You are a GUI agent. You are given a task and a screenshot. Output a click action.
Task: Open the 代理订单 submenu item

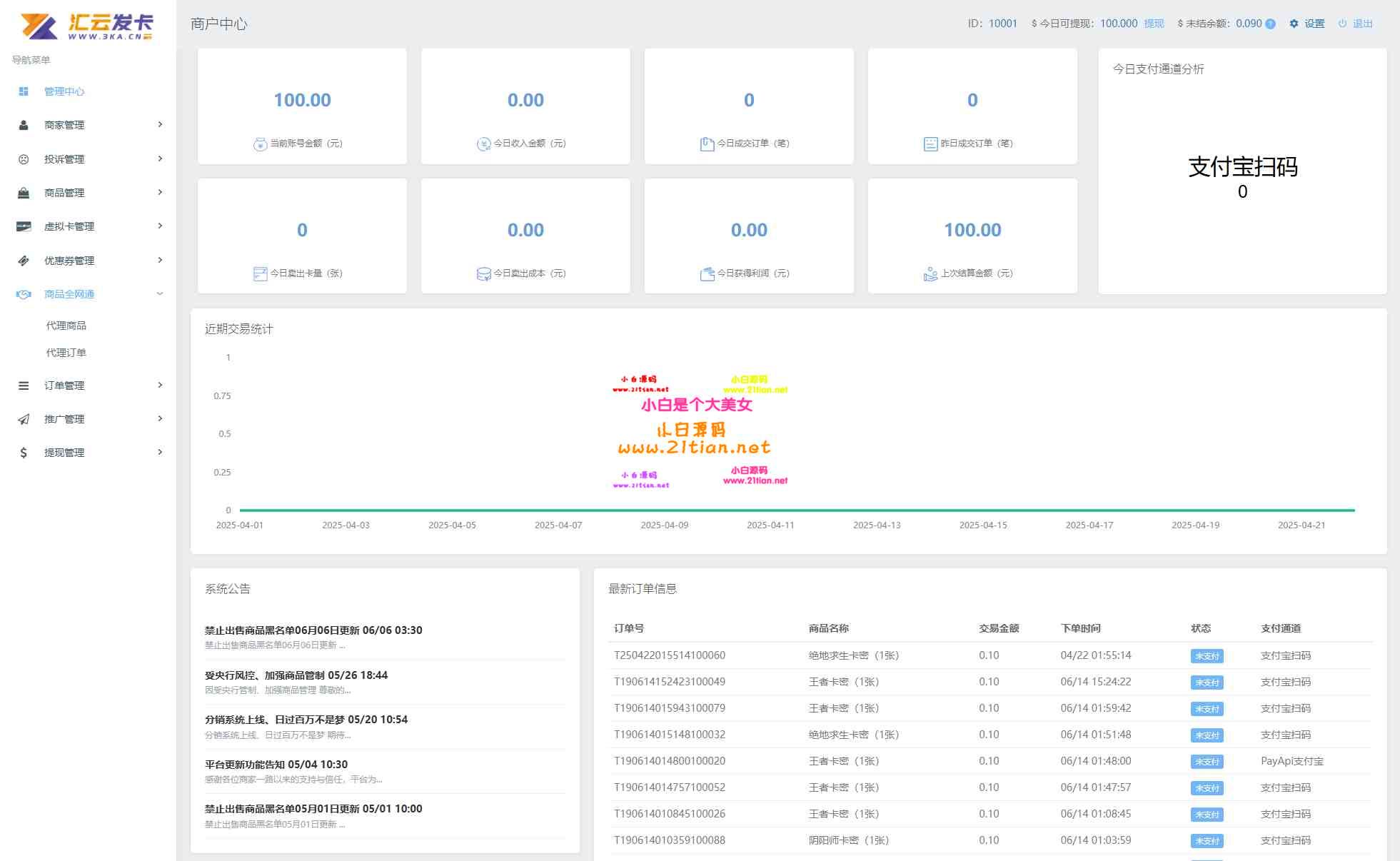pyautogui.click(x=66, y=353)
